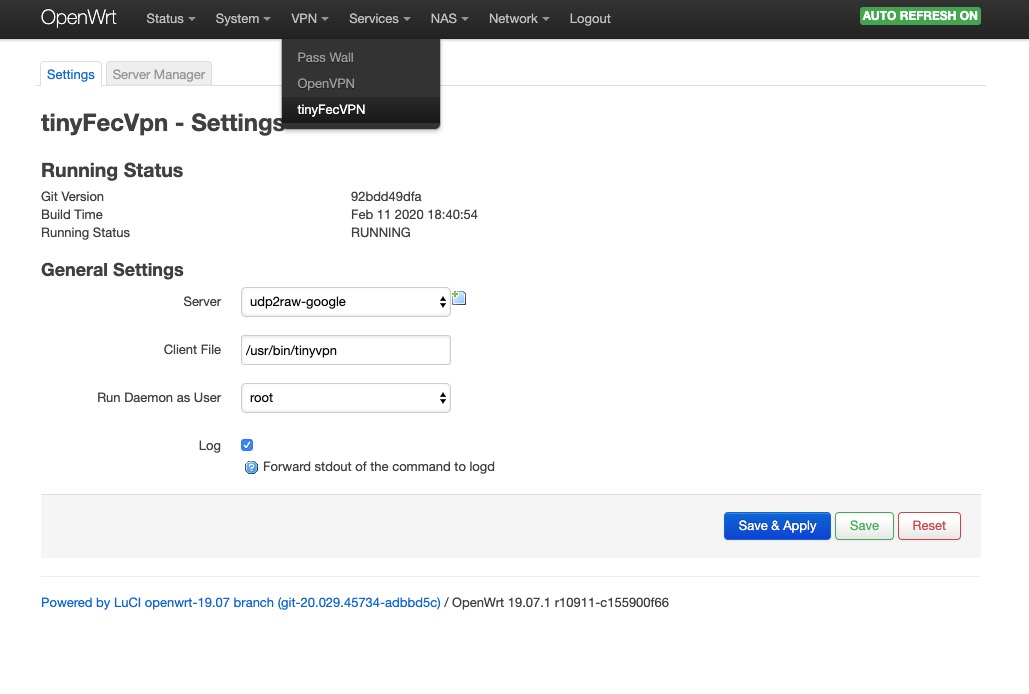Focus the Client File input field
1029x694 pixels.
coord(346,350)
